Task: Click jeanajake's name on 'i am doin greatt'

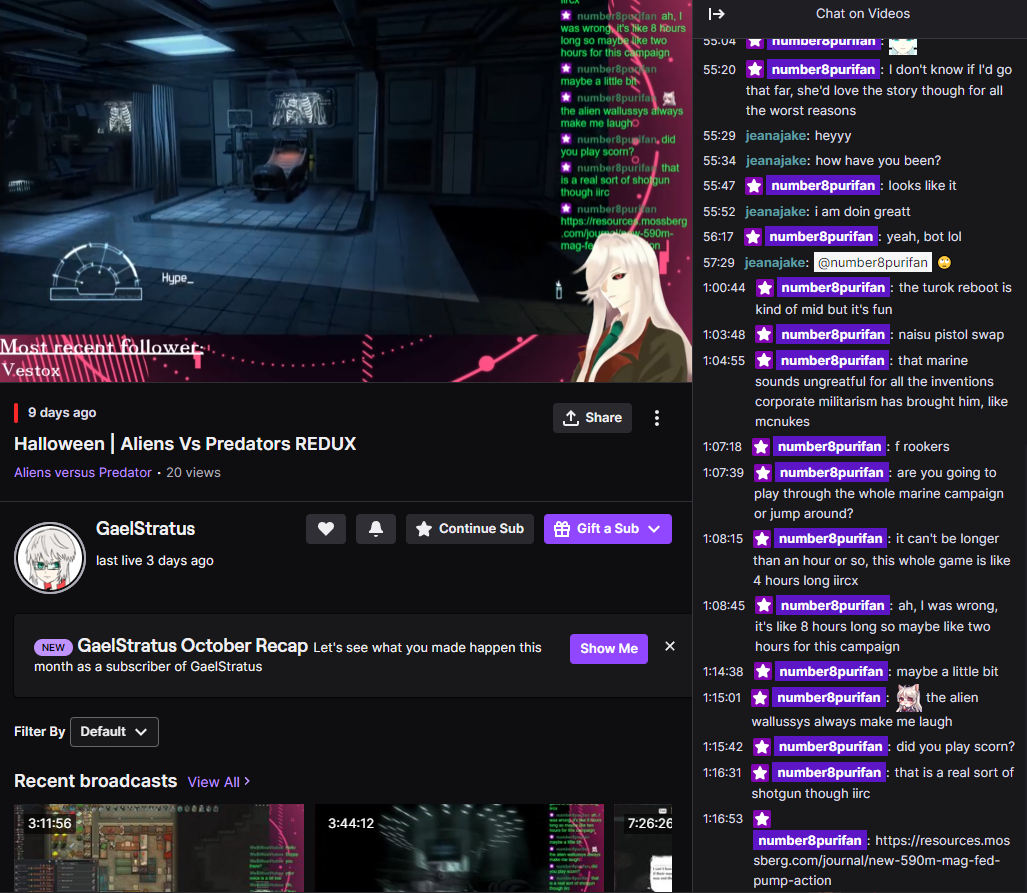Action: point(775,212)
